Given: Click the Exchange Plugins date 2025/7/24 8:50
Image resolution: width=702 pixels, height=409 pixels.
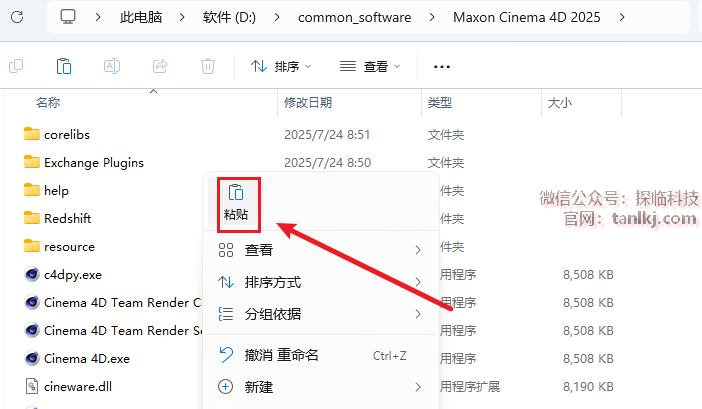Looking at the screenshot, I should pyautogui.click(x=327, y=162).
